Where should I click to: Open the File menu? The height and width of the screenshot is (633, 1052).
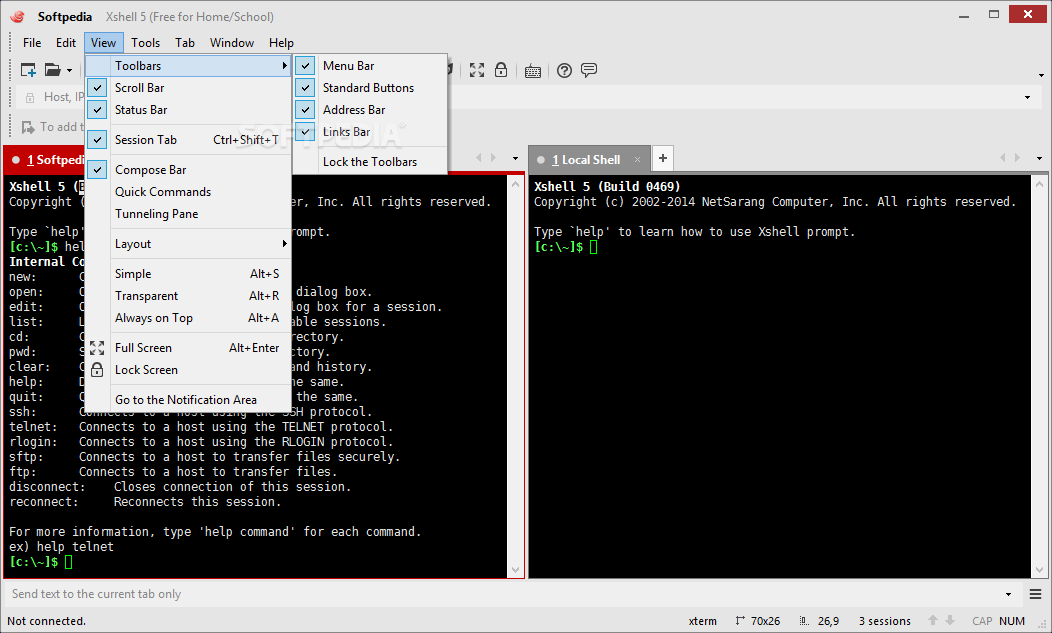point(32,43)
